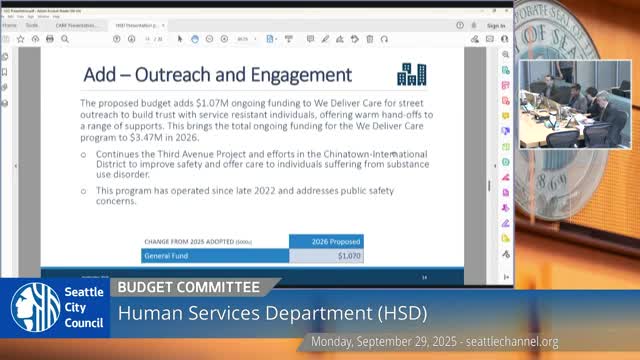This screenshot has width=640, height=360.
Task: Open the Help question mark icon
Action: [x=460, y=25]
